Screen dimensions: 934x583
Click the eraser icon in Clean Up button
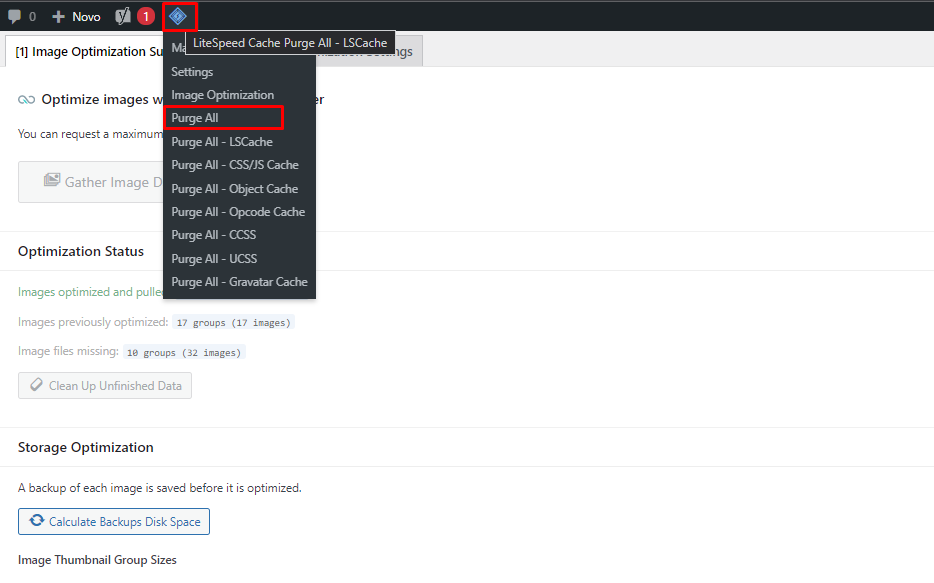[36, 385]
